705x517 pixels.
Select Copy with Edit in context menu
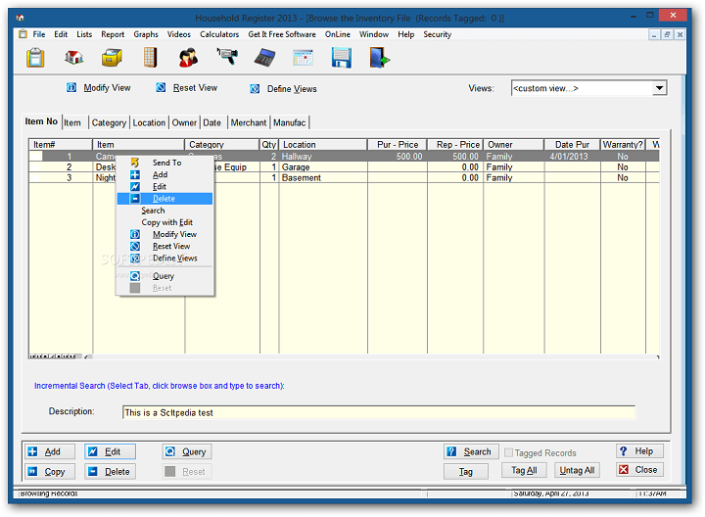coord(167,222)
